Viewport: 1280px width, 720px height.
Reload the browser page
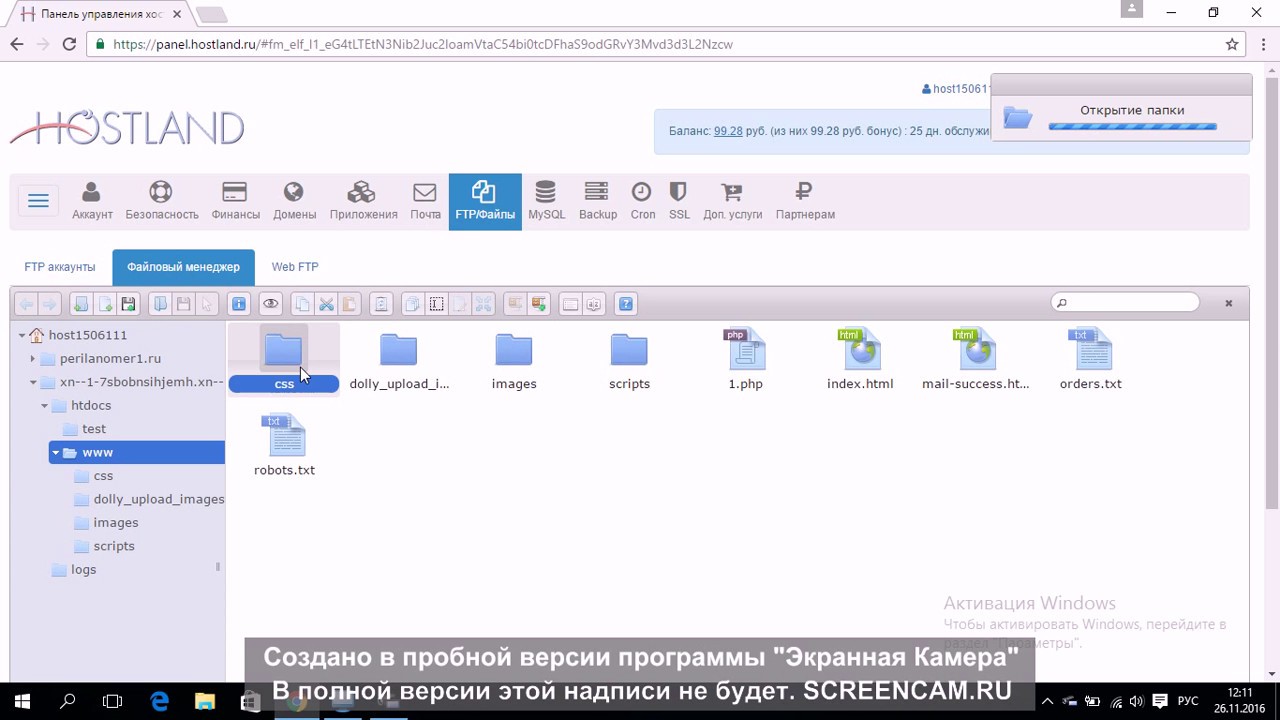click(x=69, y=44)
